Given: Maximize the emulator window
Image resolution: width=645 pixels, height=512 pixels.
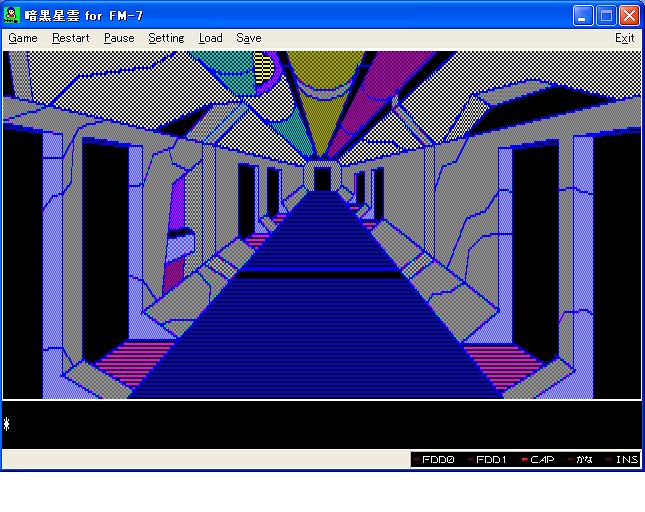Looking at the screenshot, I should pyautogui.click(x=606, y=15).
